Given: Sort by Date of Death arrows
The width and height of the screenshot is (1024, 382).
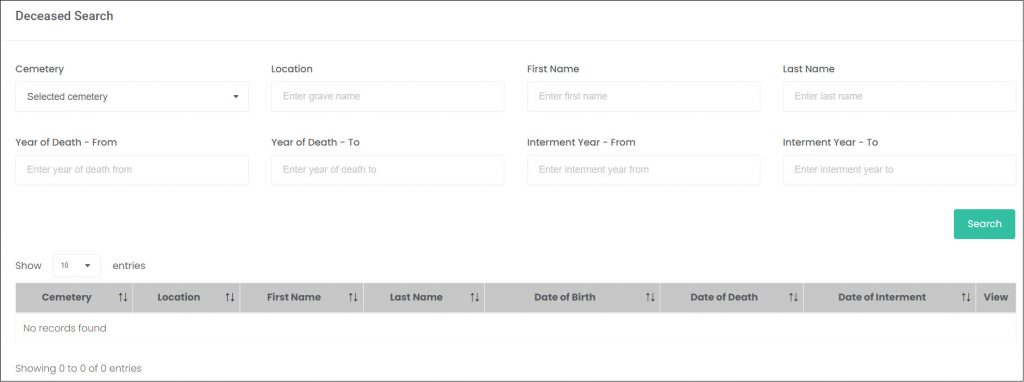Looking at the screenshot, I should point(793,298).
